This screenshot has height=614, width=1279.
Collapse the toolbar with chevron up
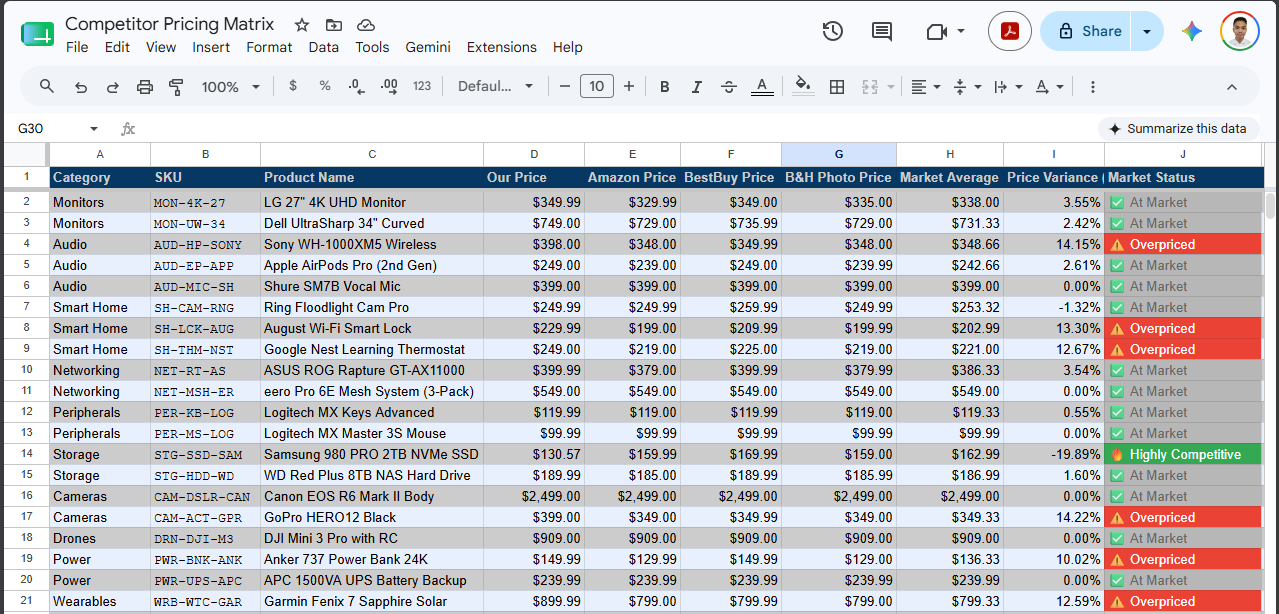pos(1232,87)
